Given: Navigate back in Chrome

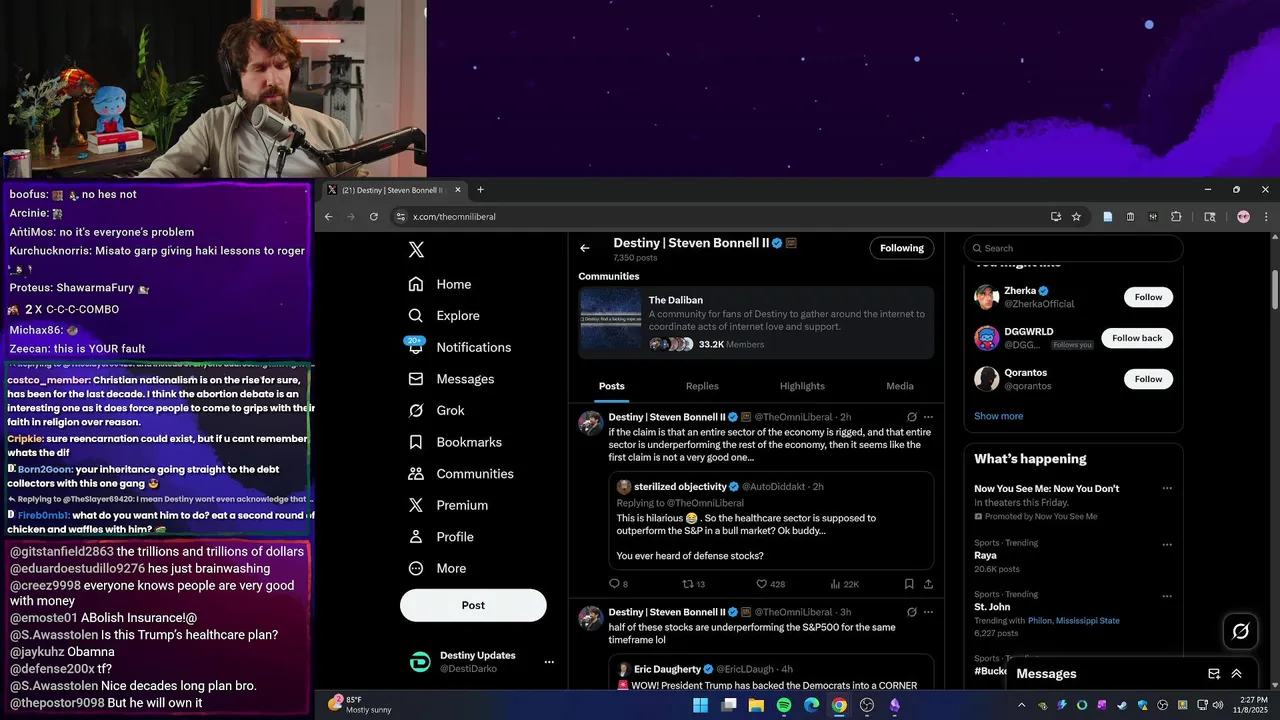Looking at the screenshot, I should (328, 216).
